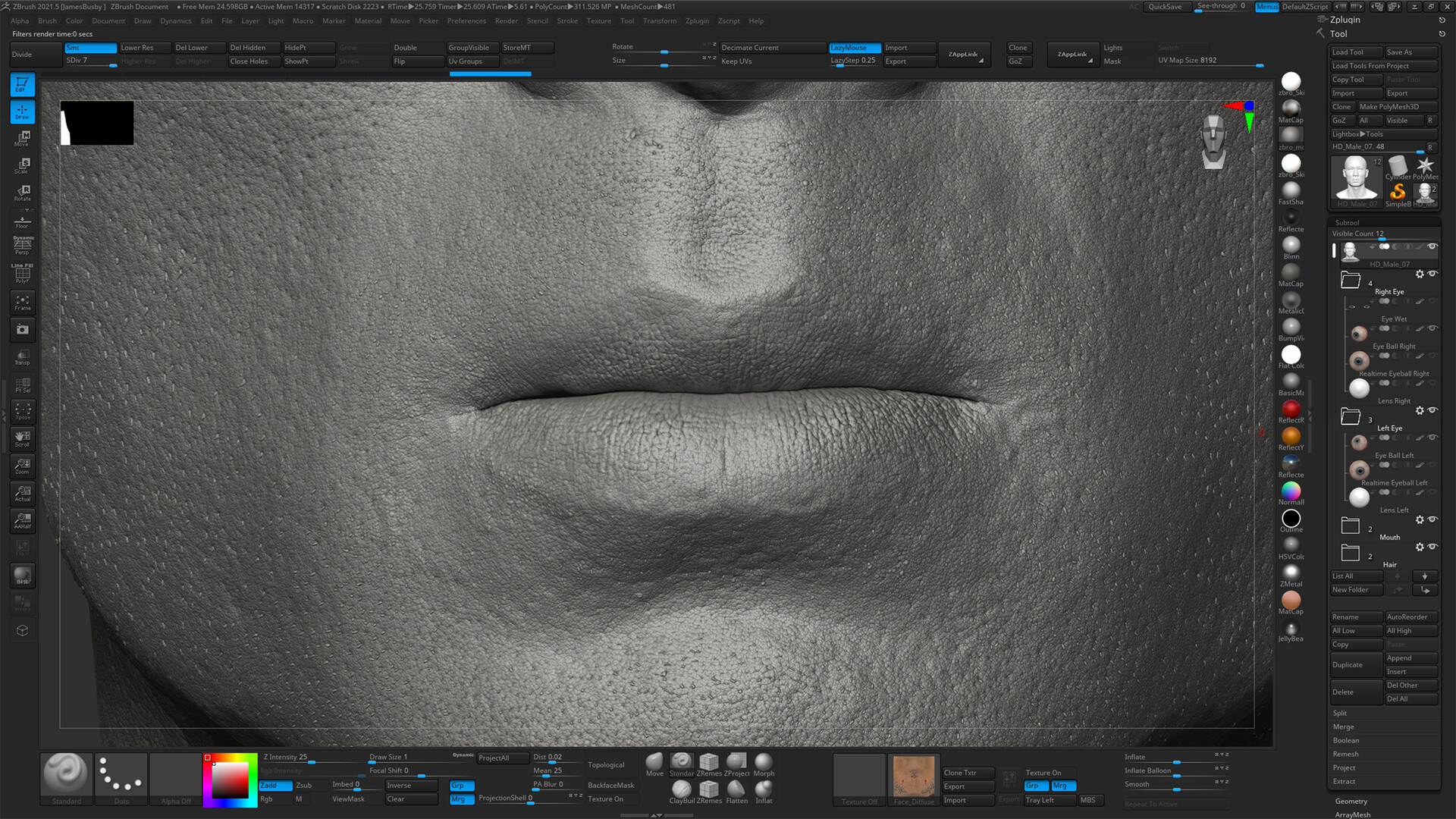Viewport: 1456px width, 819px height.
Task: Open the Zplugin menu
Action: (x=697, y=20)
